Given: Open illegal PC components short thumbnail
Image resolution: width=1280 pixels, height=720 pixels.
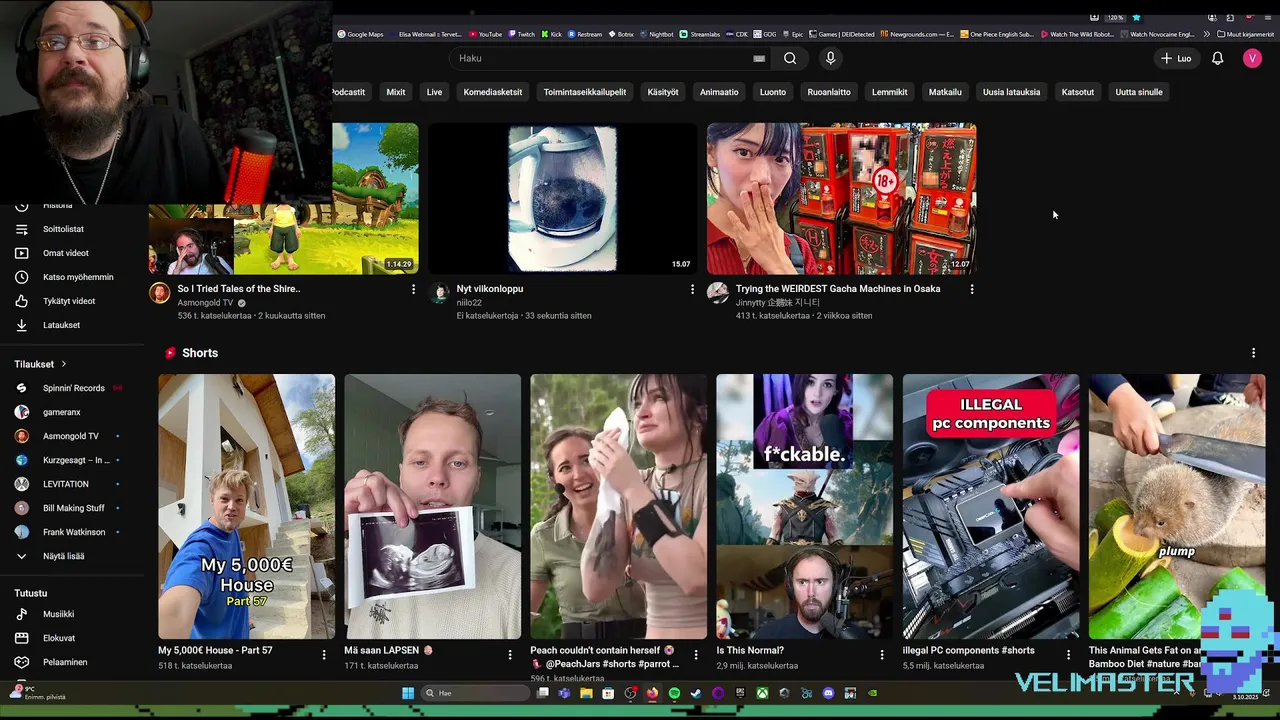Looking at the screenshot, I should point(991,506).
